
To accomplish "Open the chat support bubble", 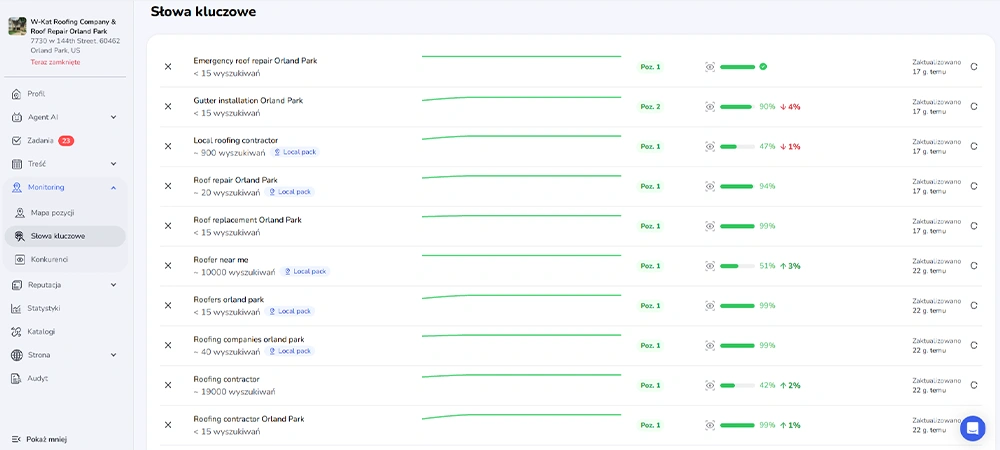I will pyautogui.click(x=972, y=428).
